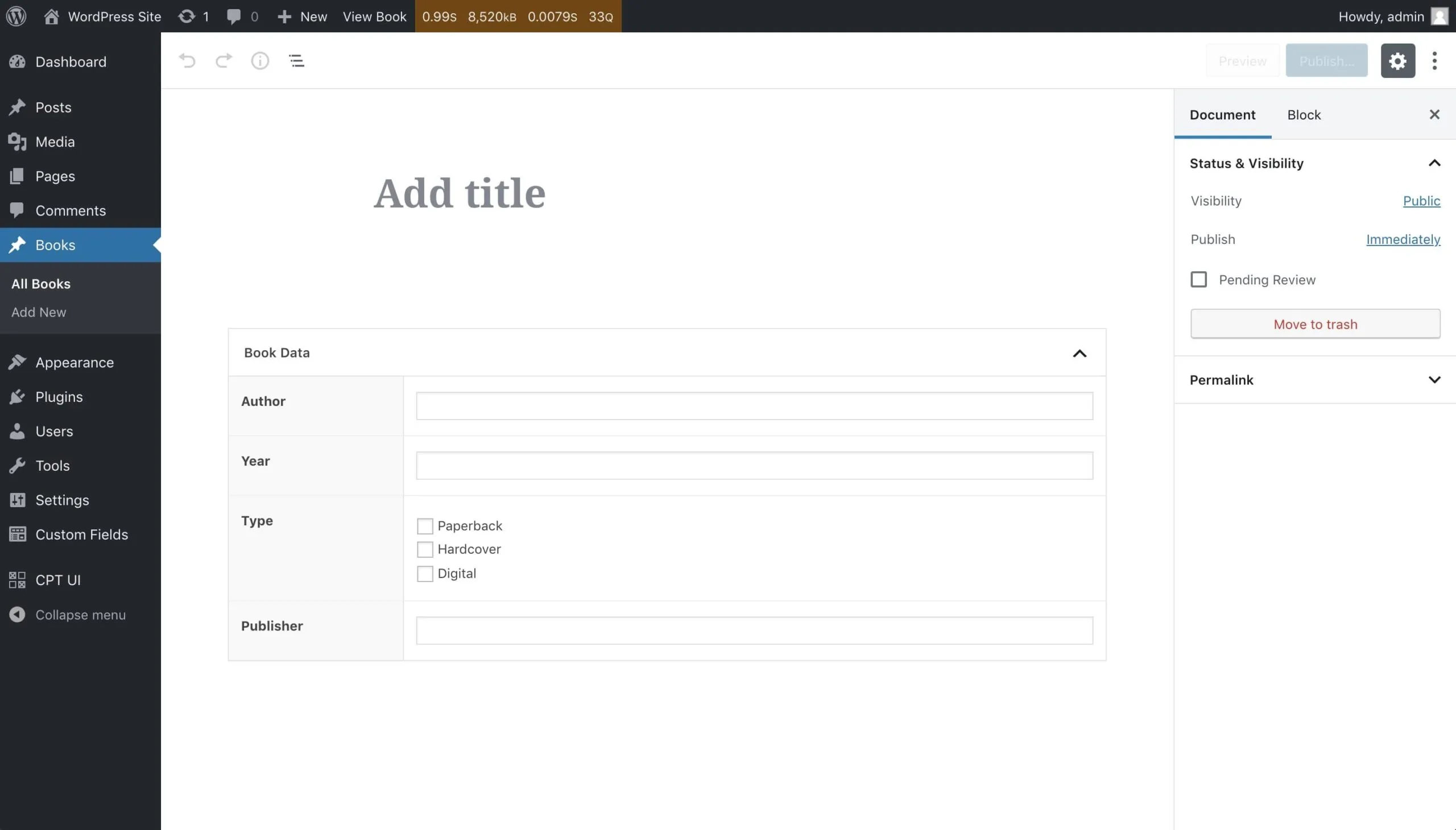Image resolution: width=1456 pixels, height=830 pixels.
Task: Click the Public visibility link
Action: tap(1421, 201)
